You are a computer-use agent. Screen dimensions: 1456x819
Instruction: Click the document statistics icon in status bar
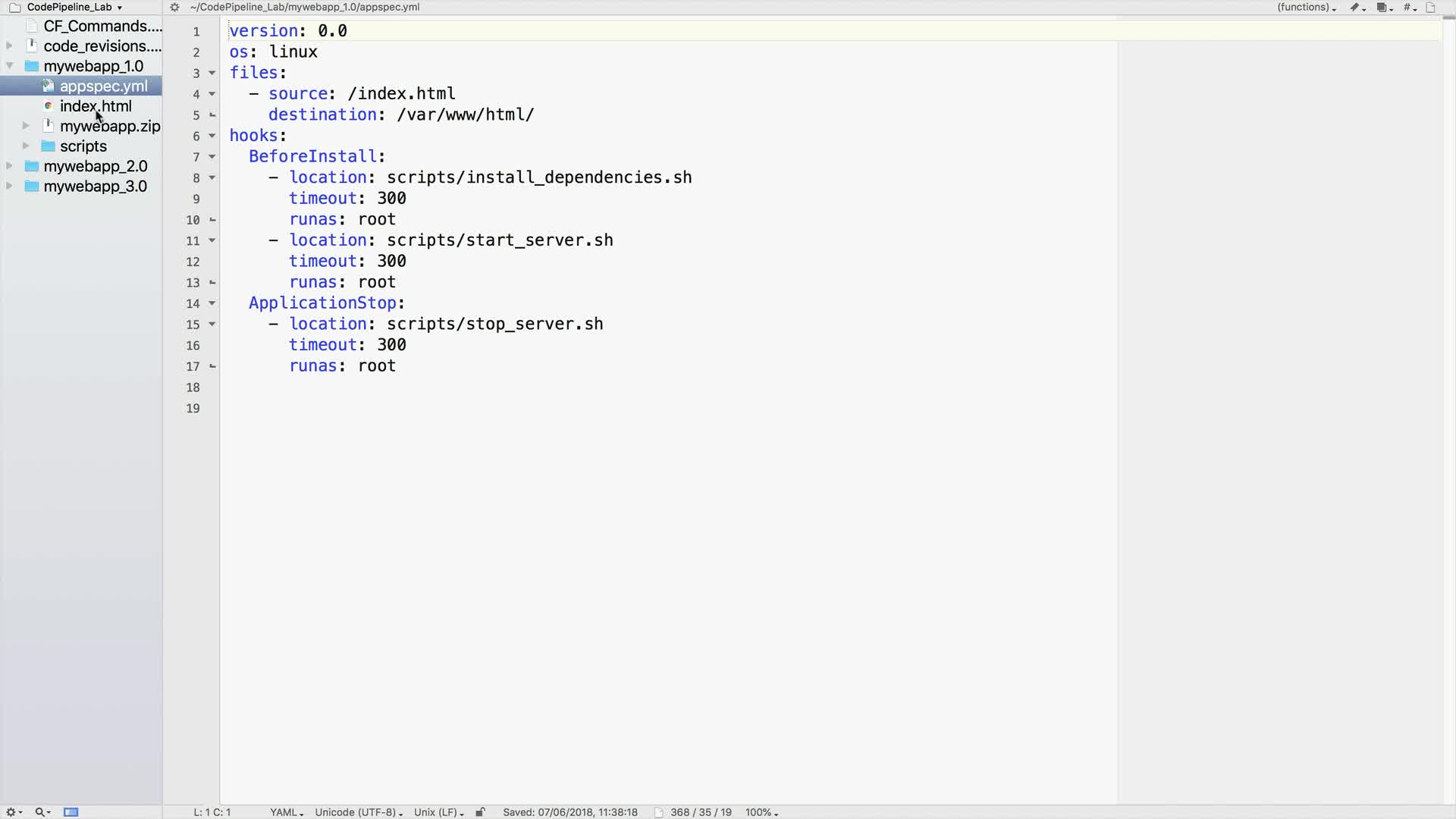coord(659,812)
